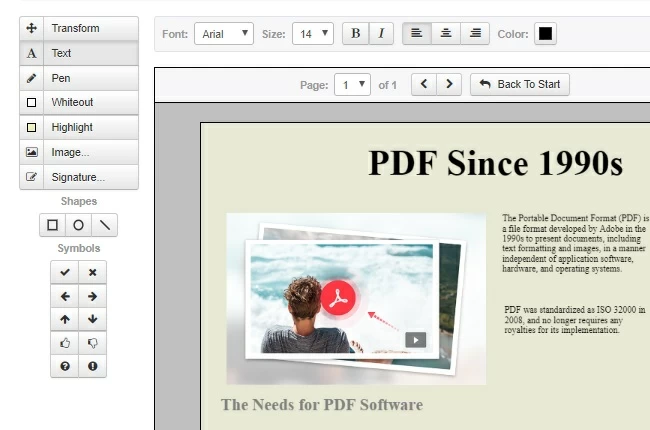The height and width of the screenshot is (430, 650).
Task: Open the black text Color swatch
Action: pos(545,34)
